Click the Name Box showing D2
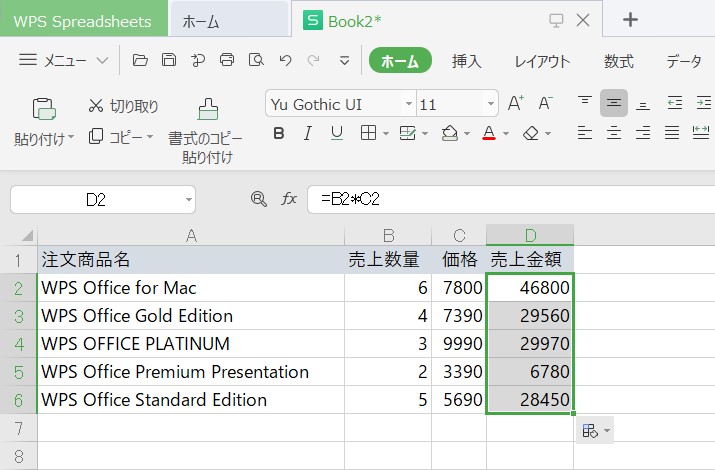 (x=103, y=199)
